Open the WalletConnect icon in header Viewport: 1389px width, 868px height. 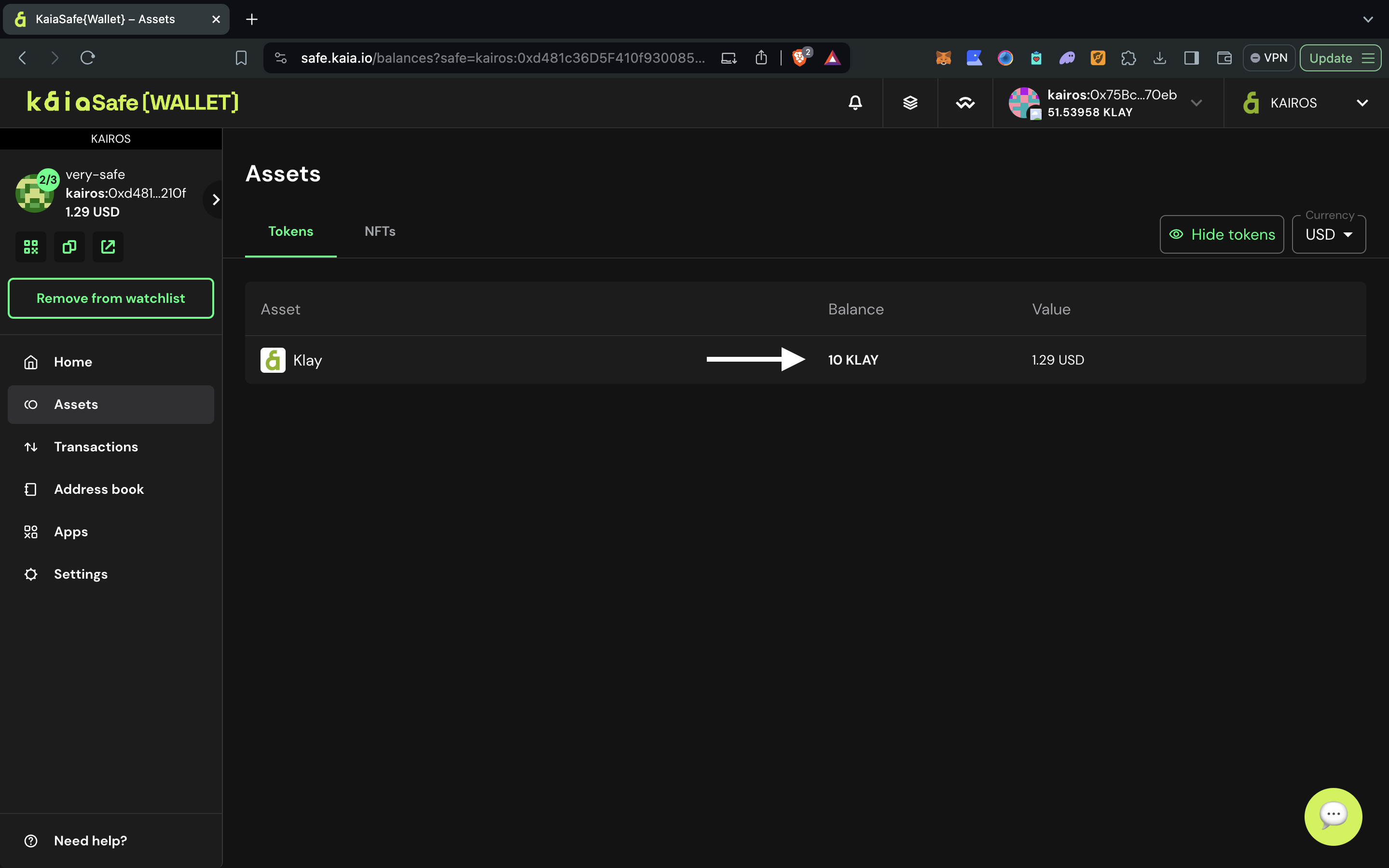point(965,103)
